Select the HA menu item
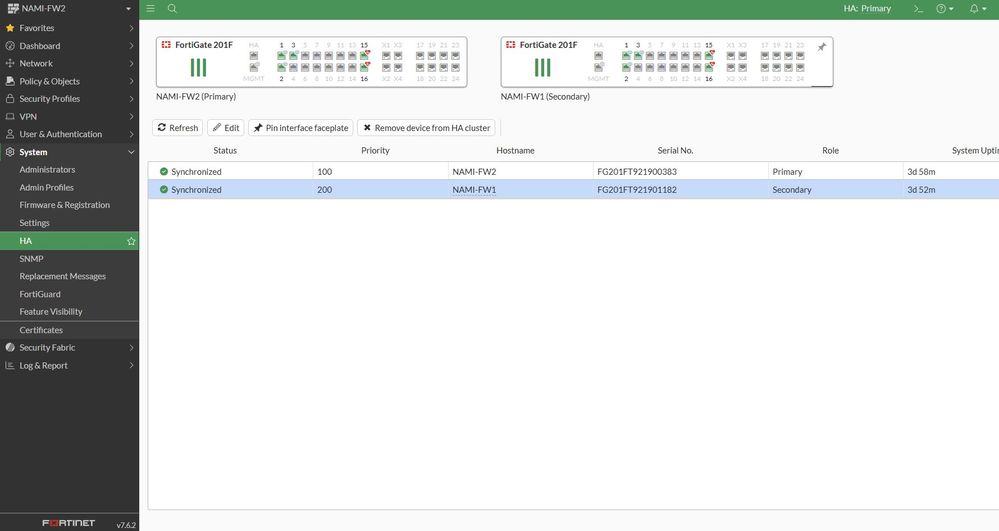This screenshot has width=999, height=531. point(69,241)
